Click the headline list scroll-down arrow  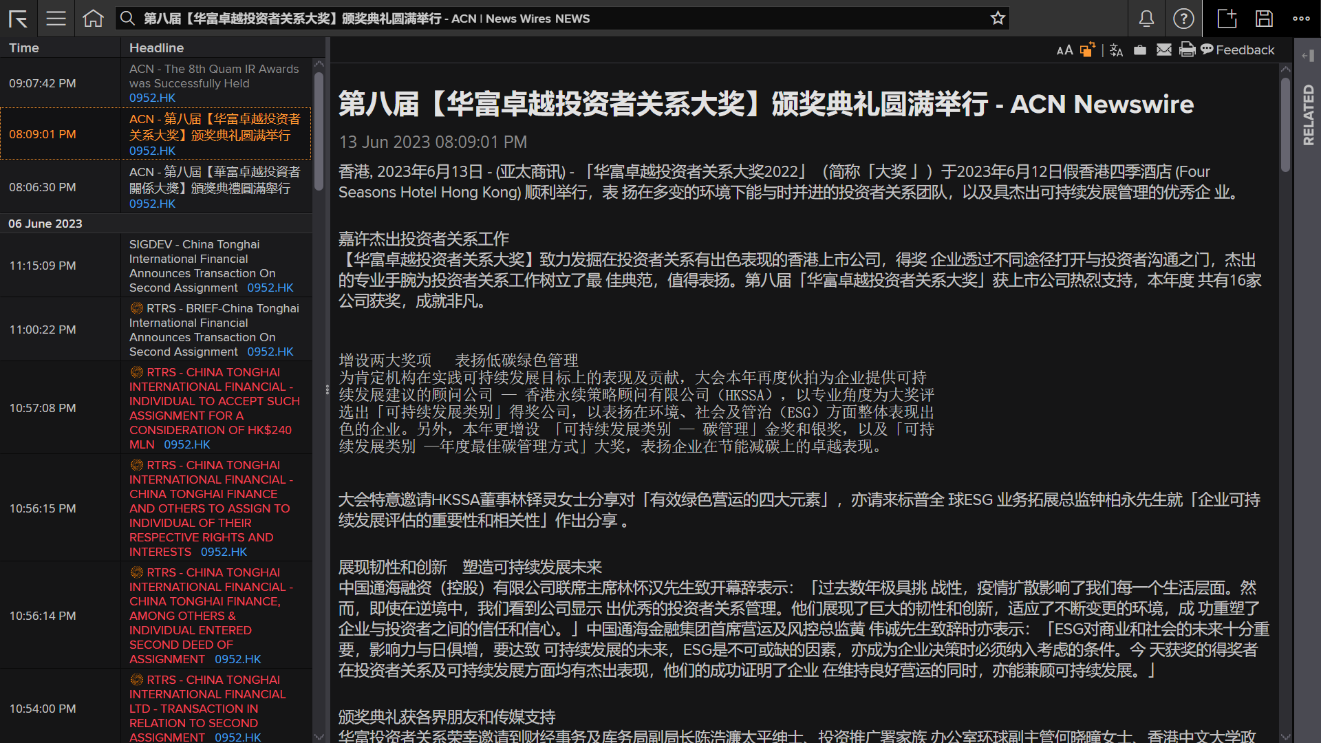tap(319, 737)
